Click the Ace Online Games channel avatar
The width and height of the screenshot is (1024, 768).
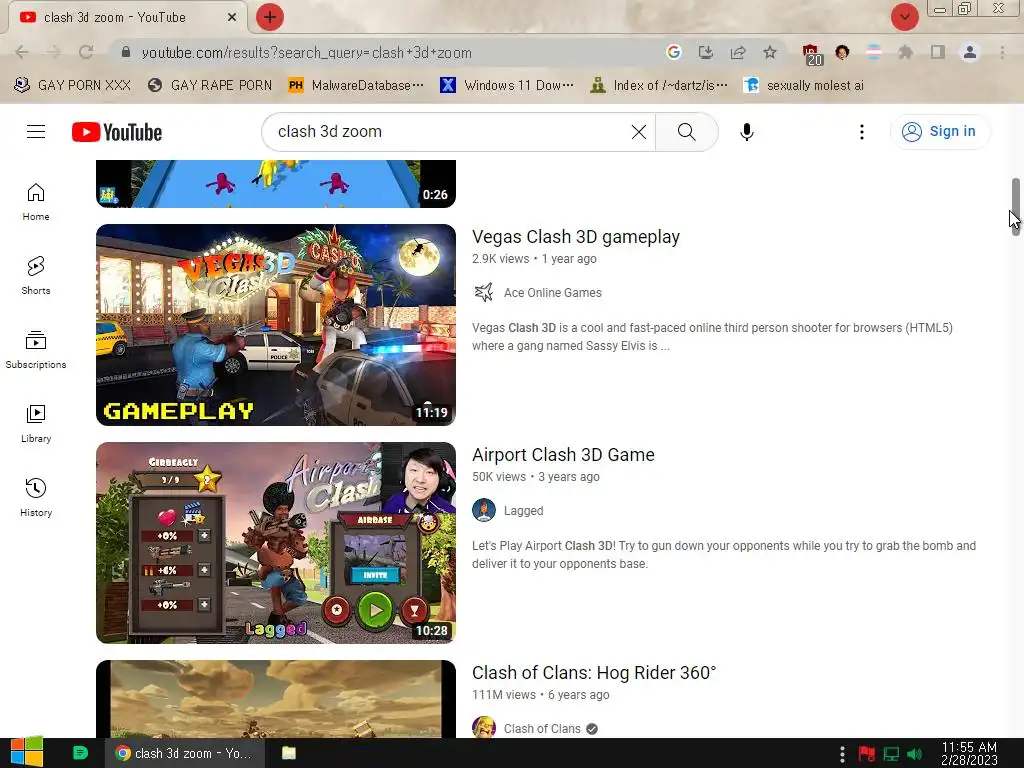(x=484, y=293)
